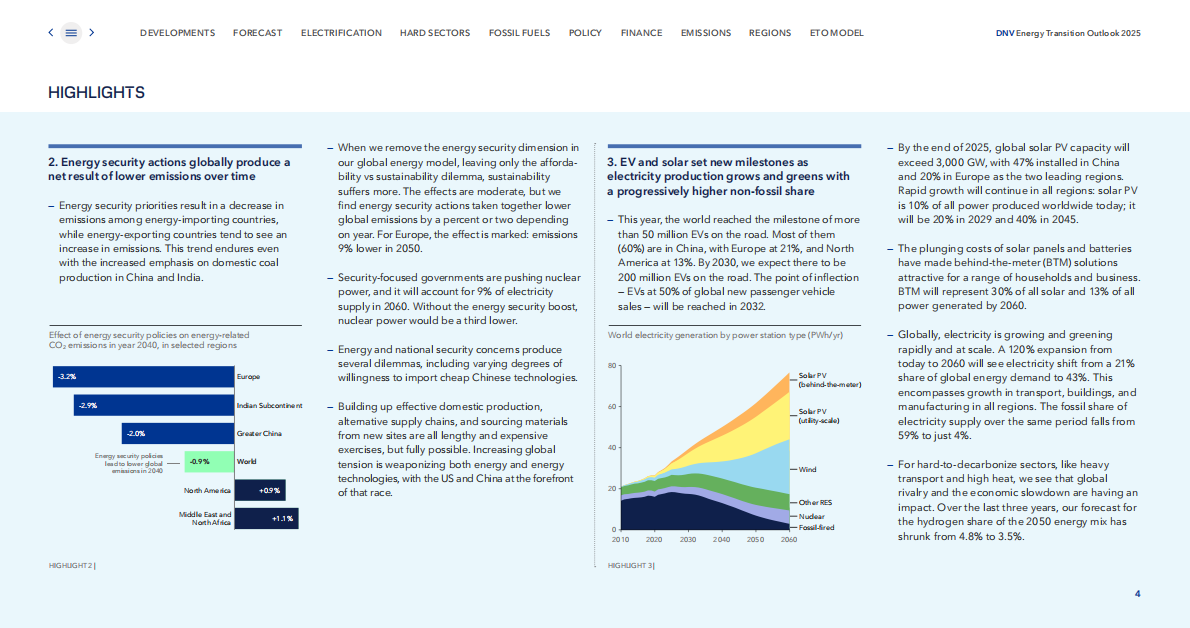Click the Middle East +1.1% bar
Viewport: 1190px width, 628px height.
[x=266, y=519]
